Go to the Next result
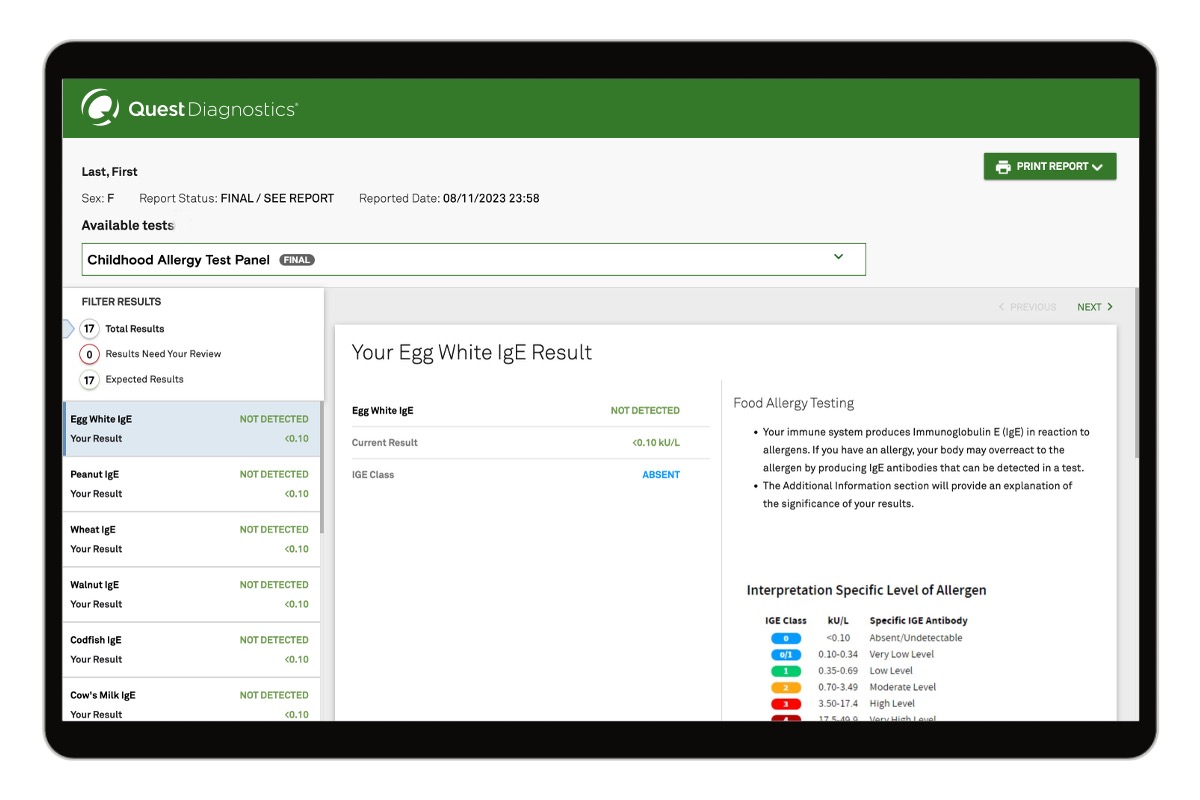1200x800 pixels. pyautogui.click(x=1094, y=307)
